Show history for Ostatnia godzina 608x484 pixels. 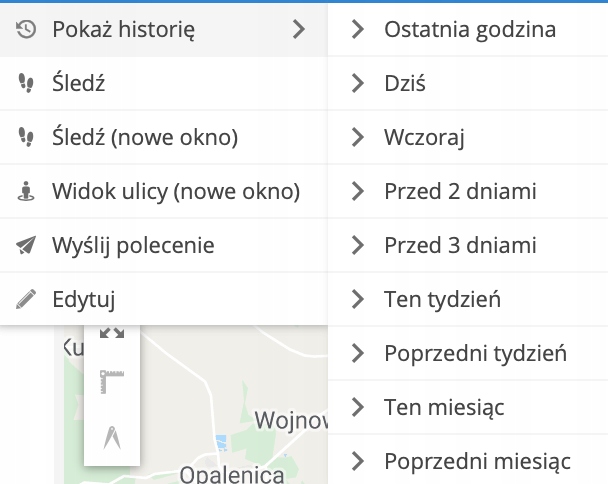click(468, 29)
